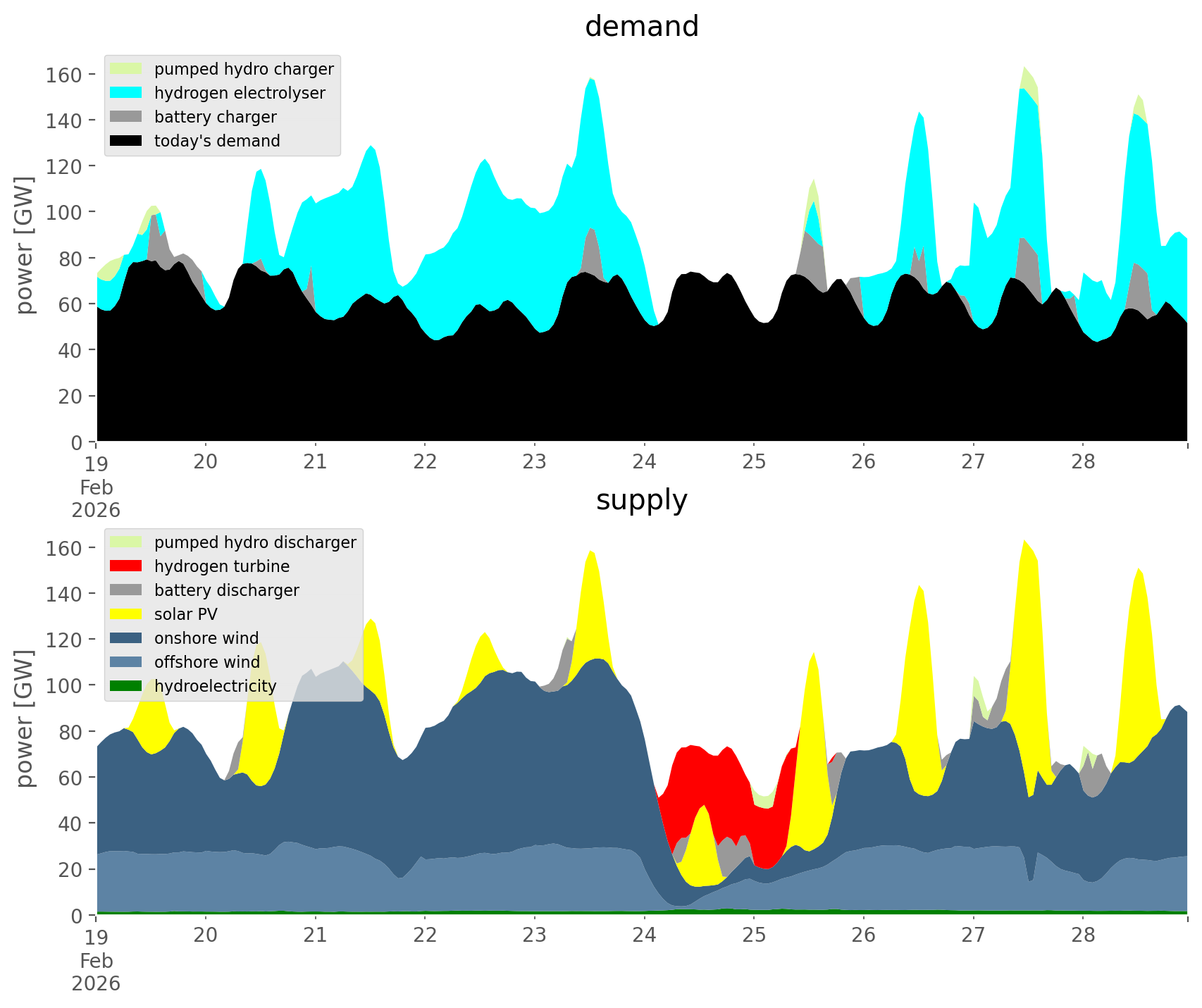Click the 21 date tick on demand chart

pos(315,462)
